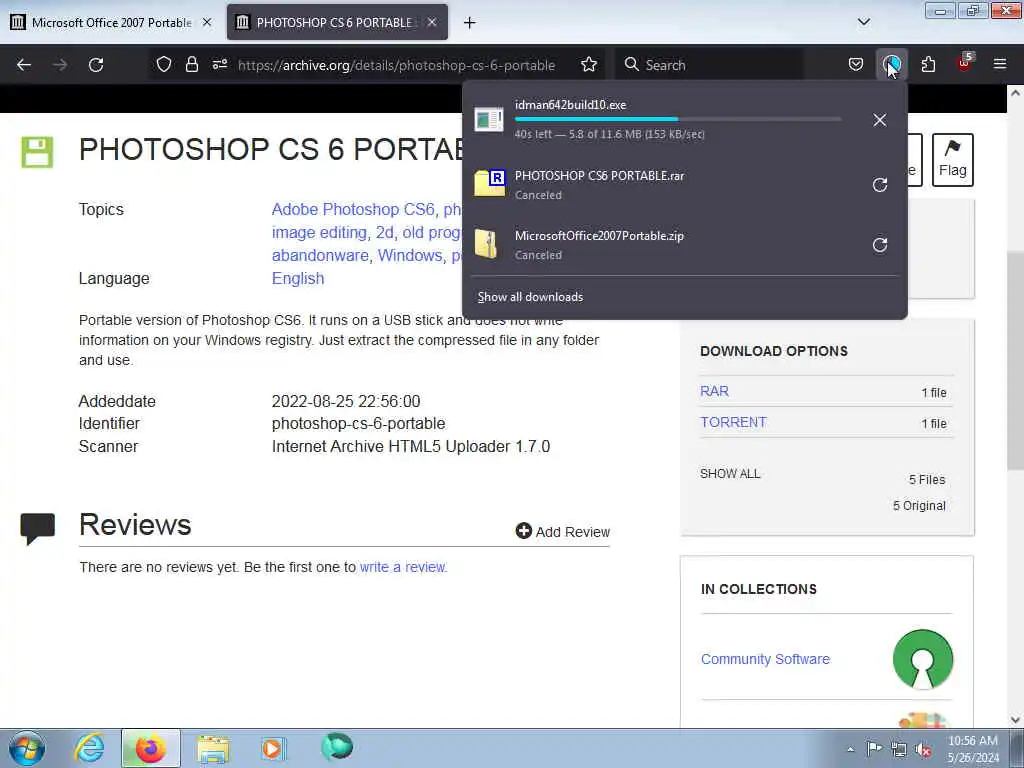Open the list all tabs dropdown
Screen dimensions: 1024x768
coord(863,22)
